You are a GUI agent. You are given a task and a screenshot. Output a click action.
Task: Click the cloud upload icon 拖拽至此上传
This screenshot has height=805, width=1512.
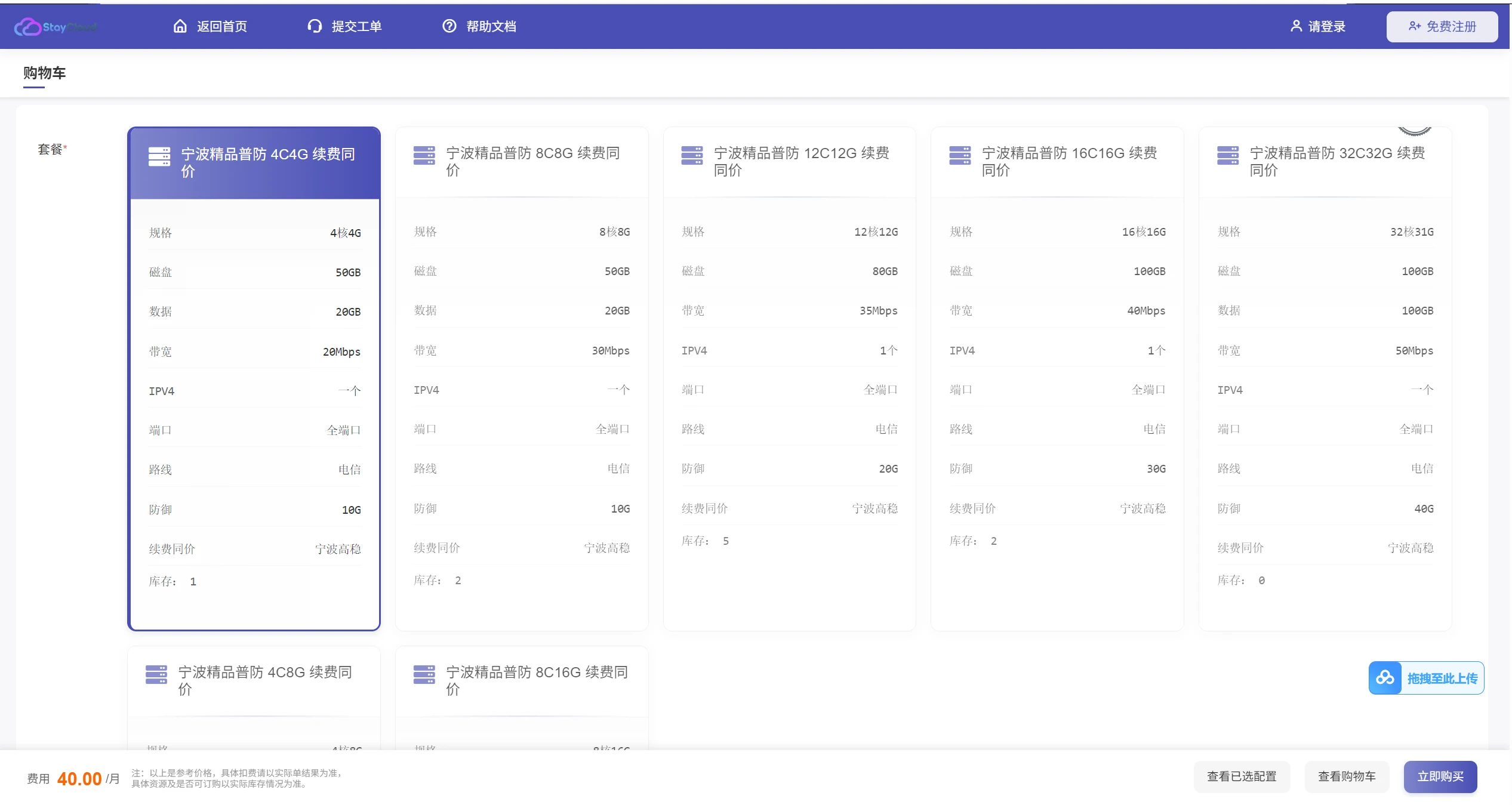pyautogui.click(x=1385, y=678)
